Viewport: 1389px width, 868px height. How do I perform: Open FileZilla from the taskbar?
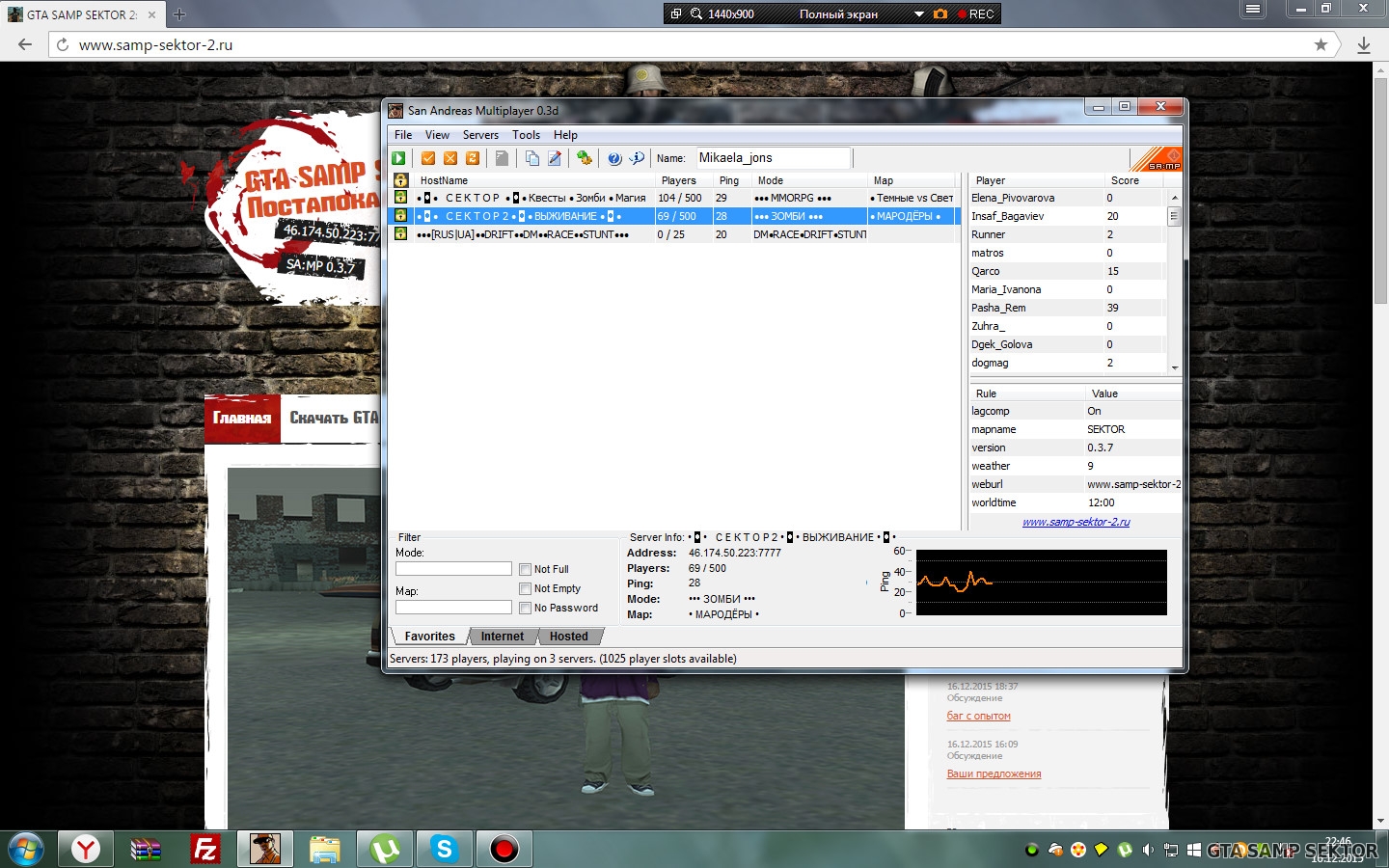coord(205,849)
